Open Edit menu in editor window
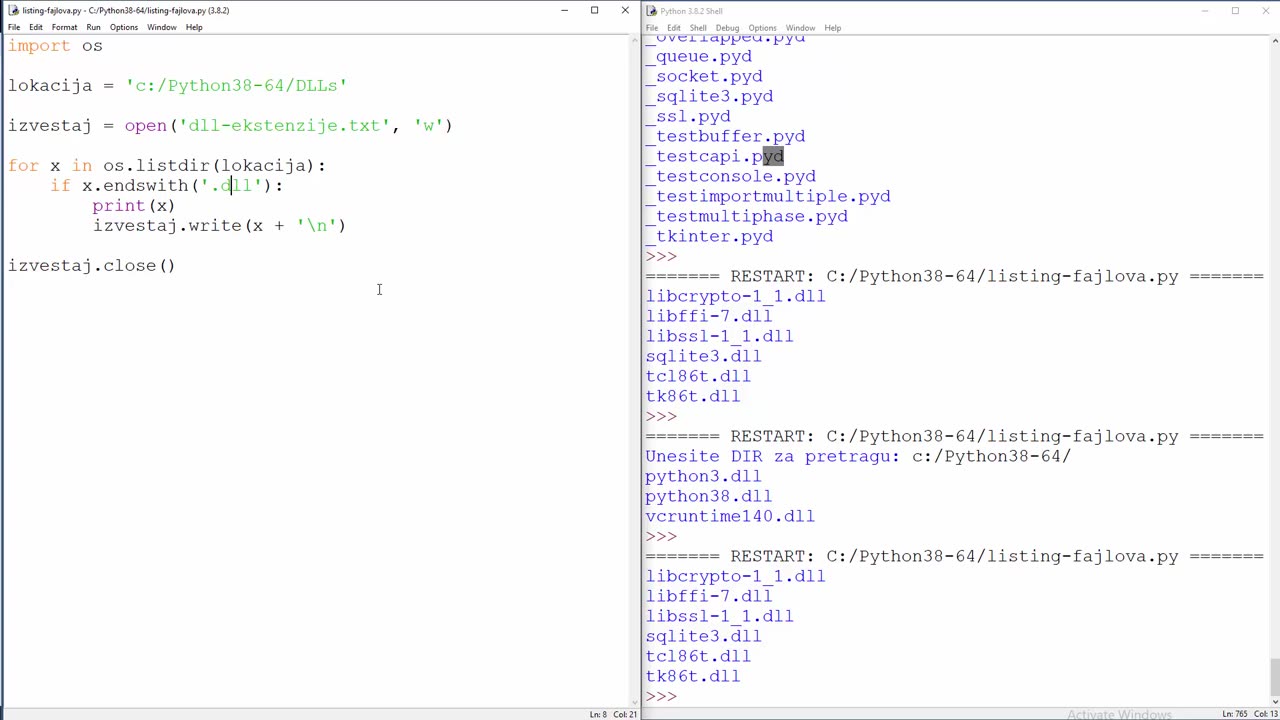The width and height of the screenshot is (1280, 720). pyautogui.click(x=36, y=27)
